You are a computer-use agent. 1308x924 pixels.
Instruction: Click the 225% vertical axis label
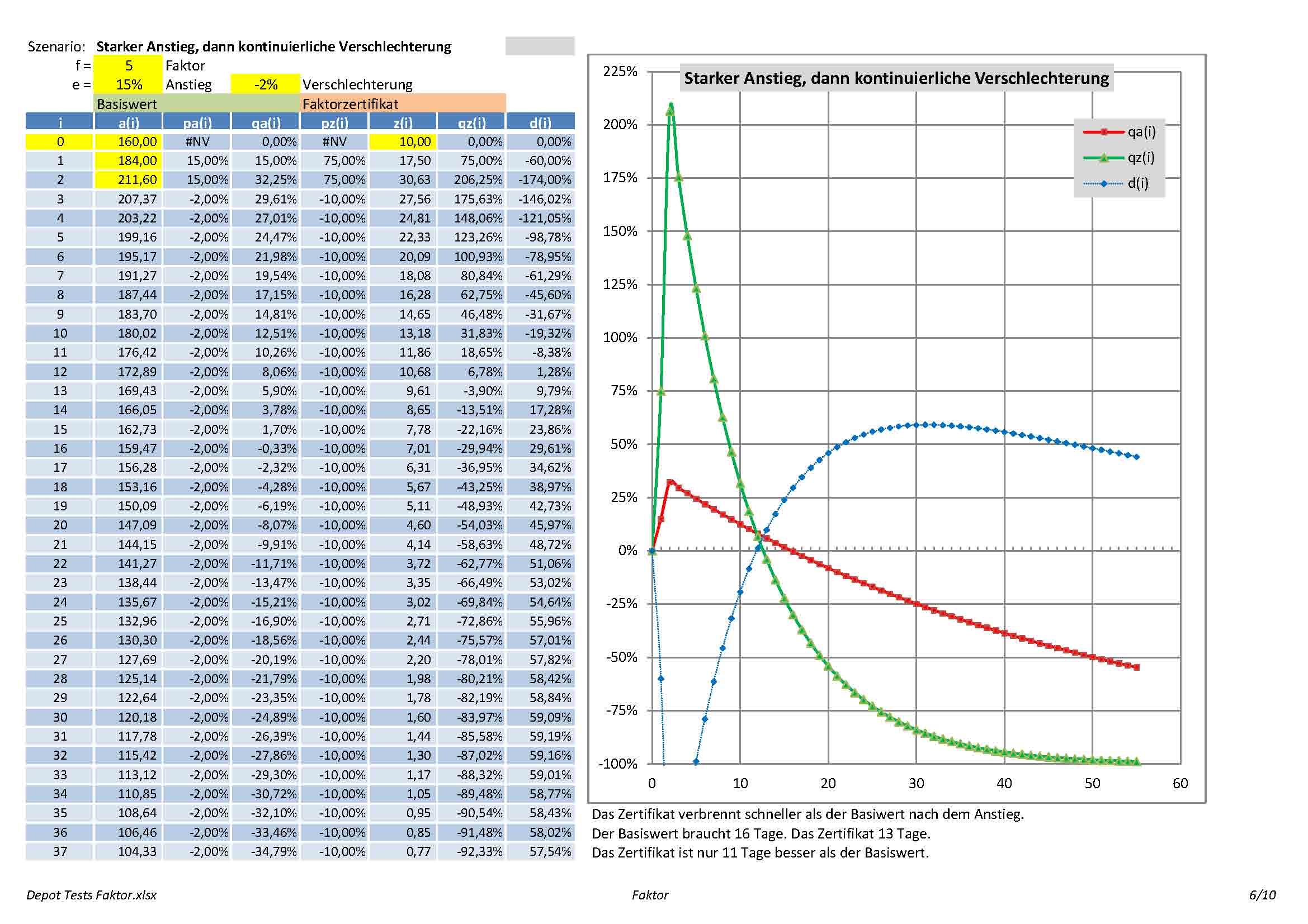point(620,71)
